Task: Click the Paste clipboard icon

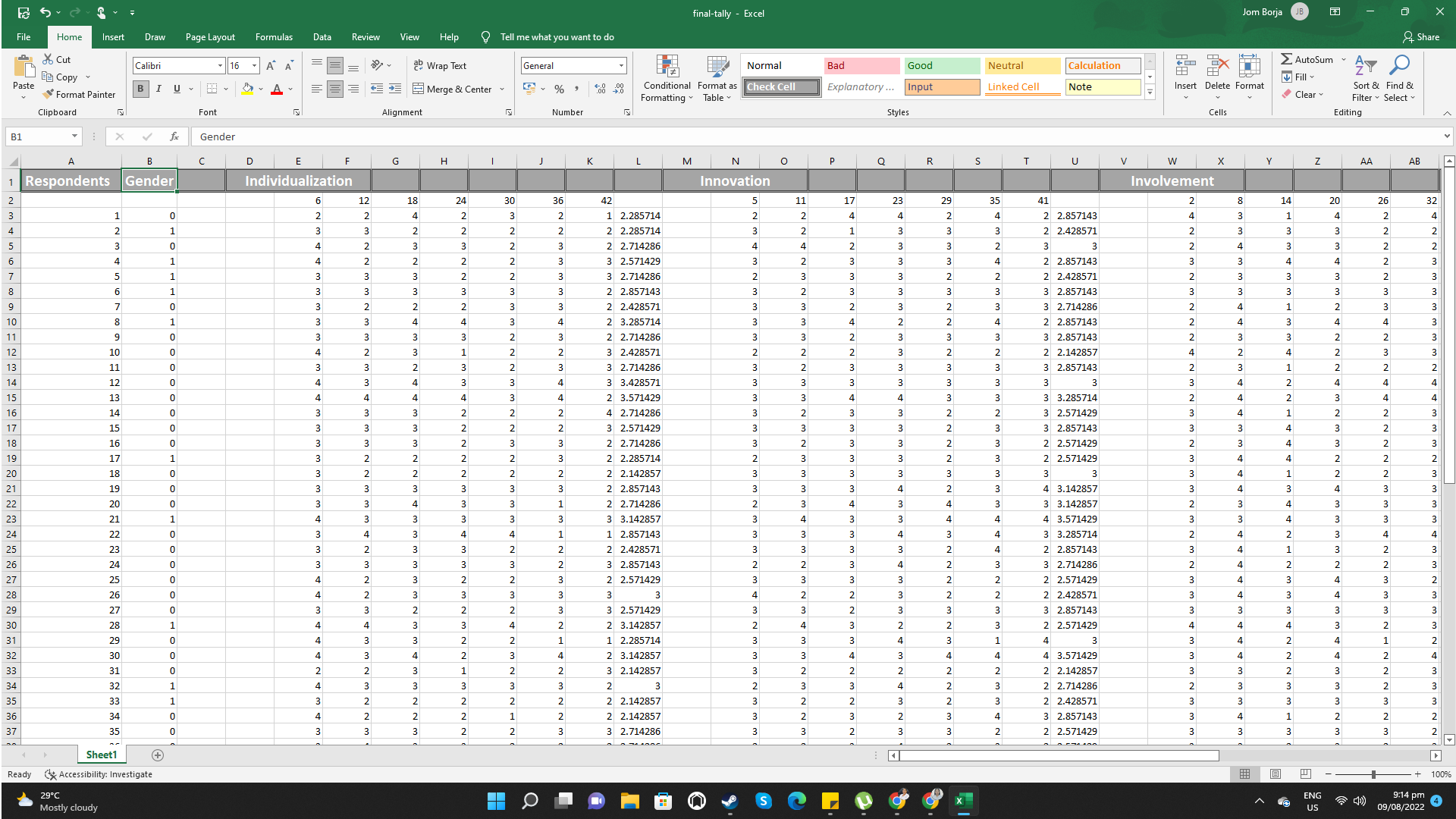Action: [24, 67]
